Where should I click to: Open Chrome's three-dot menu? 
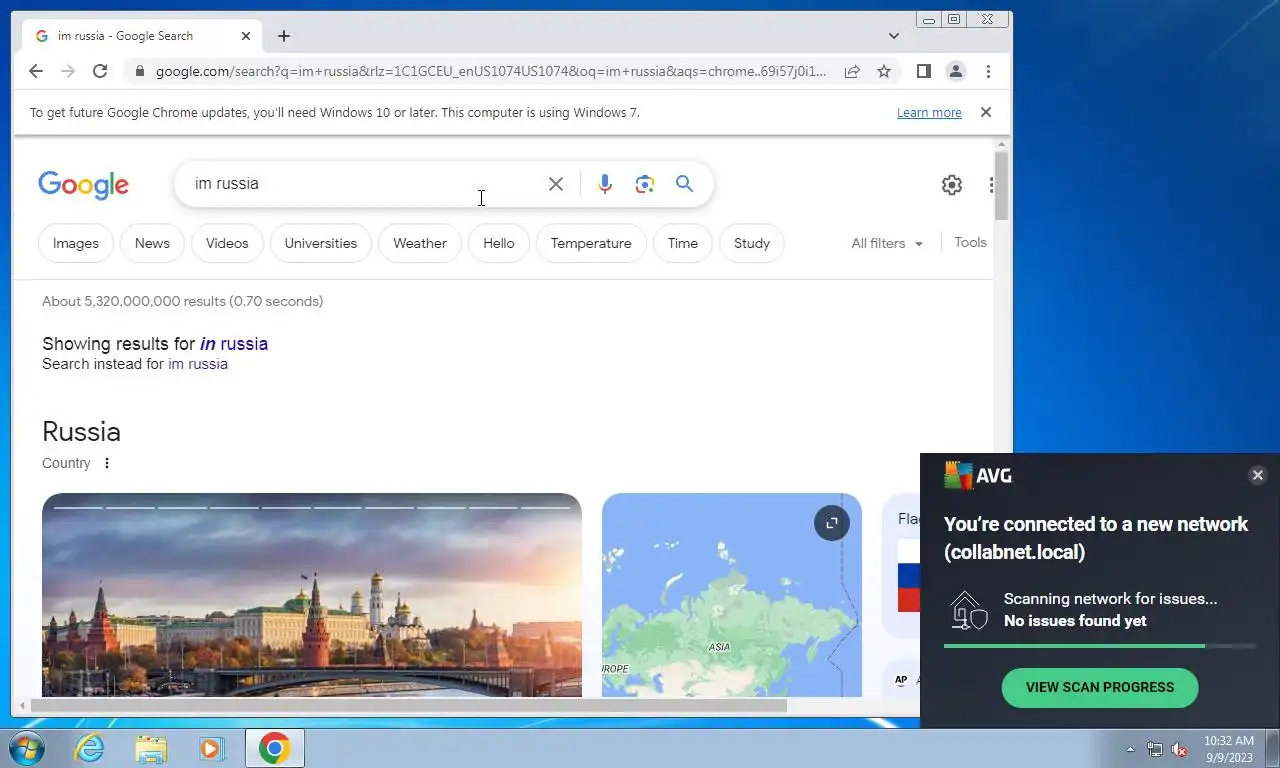tap(988, 71)
